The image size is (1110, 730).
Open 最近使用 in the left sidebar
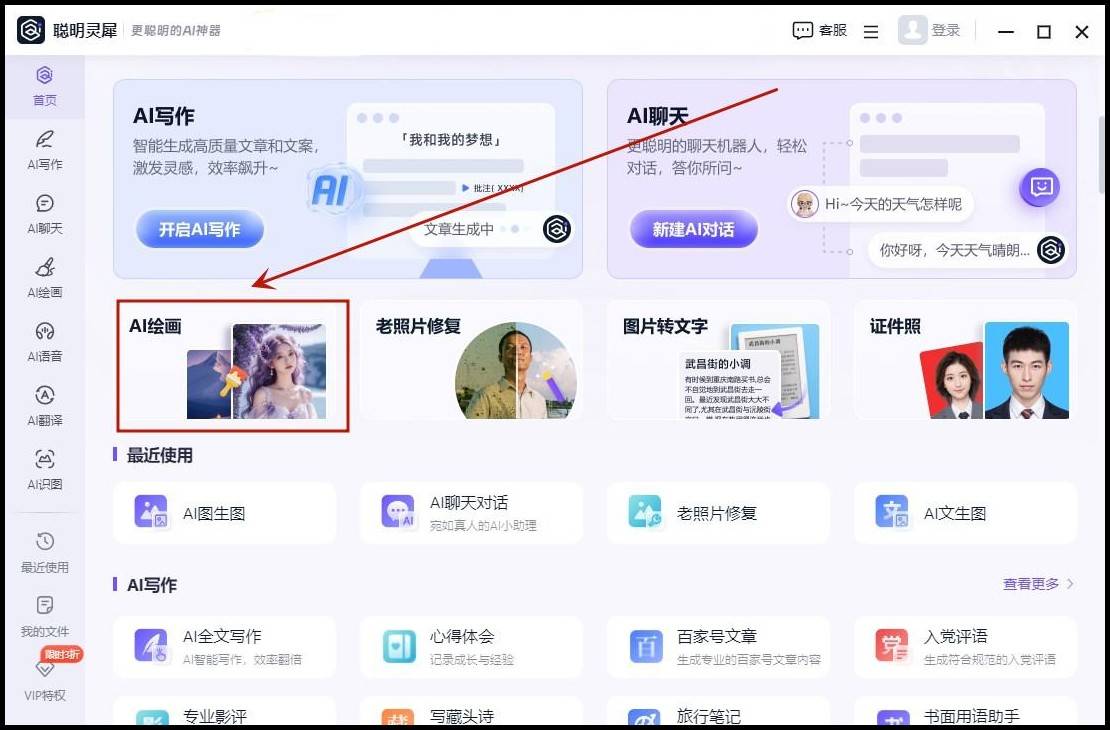point(44,553)
